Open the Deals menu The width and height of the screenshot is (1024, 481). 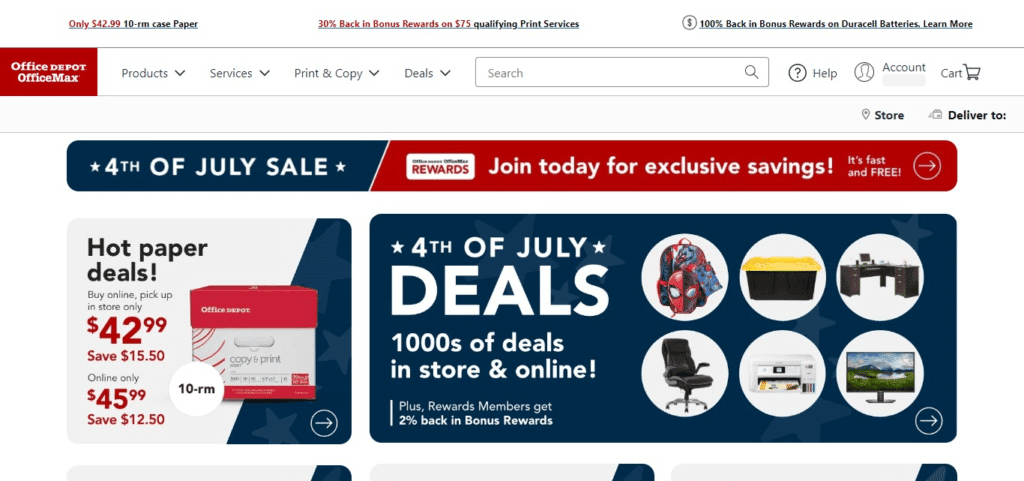coord(427,73)
